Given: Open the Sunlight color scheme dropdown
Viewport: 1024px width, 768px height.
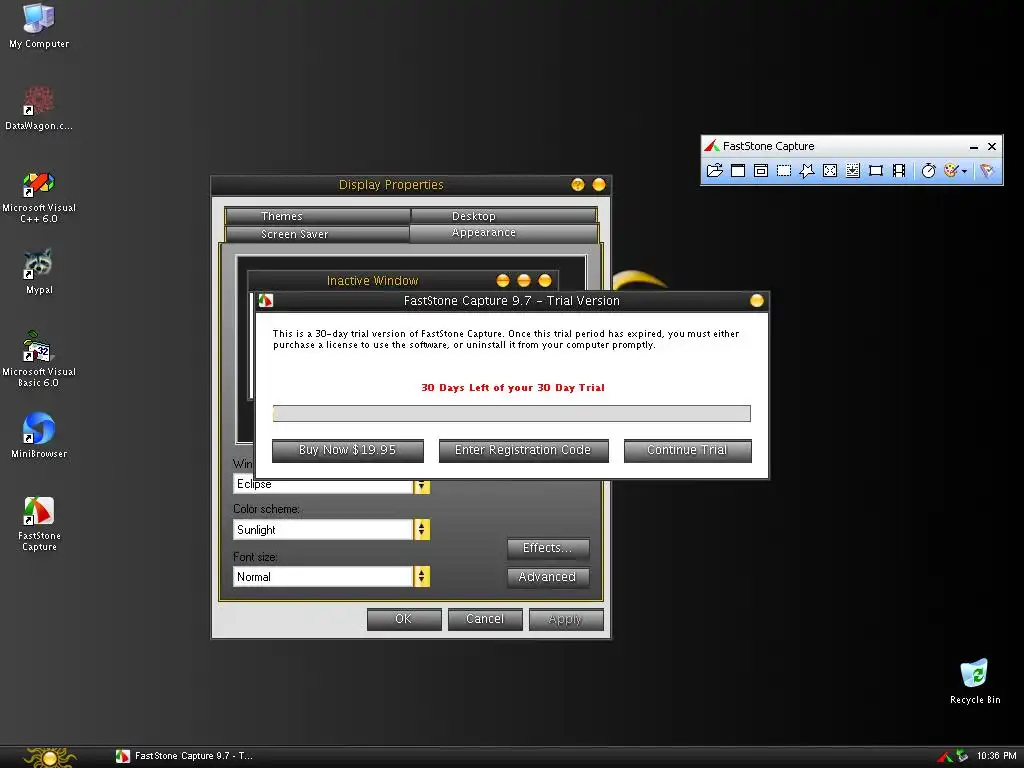Looking at the screenshot, I should (x=421, y=530).
